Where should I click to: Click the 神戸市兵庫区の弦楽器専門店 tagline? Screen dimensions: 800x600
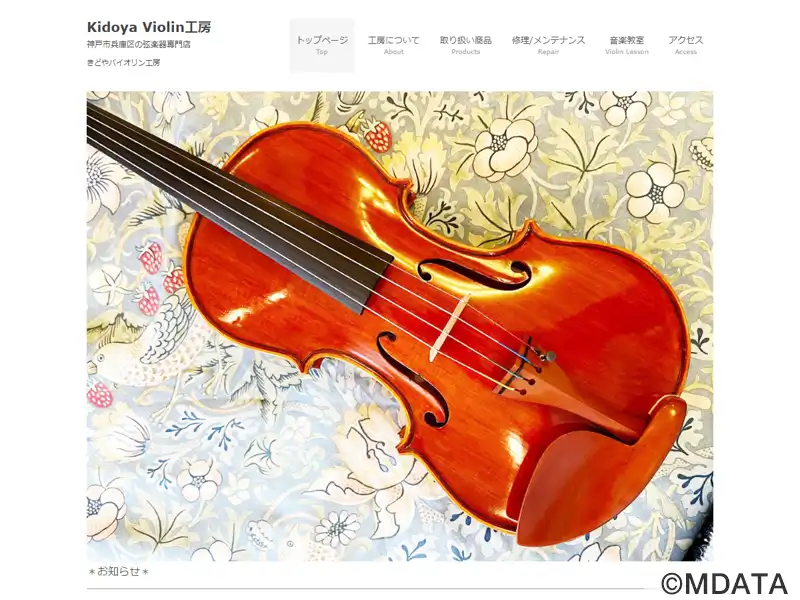pos(138,44)
